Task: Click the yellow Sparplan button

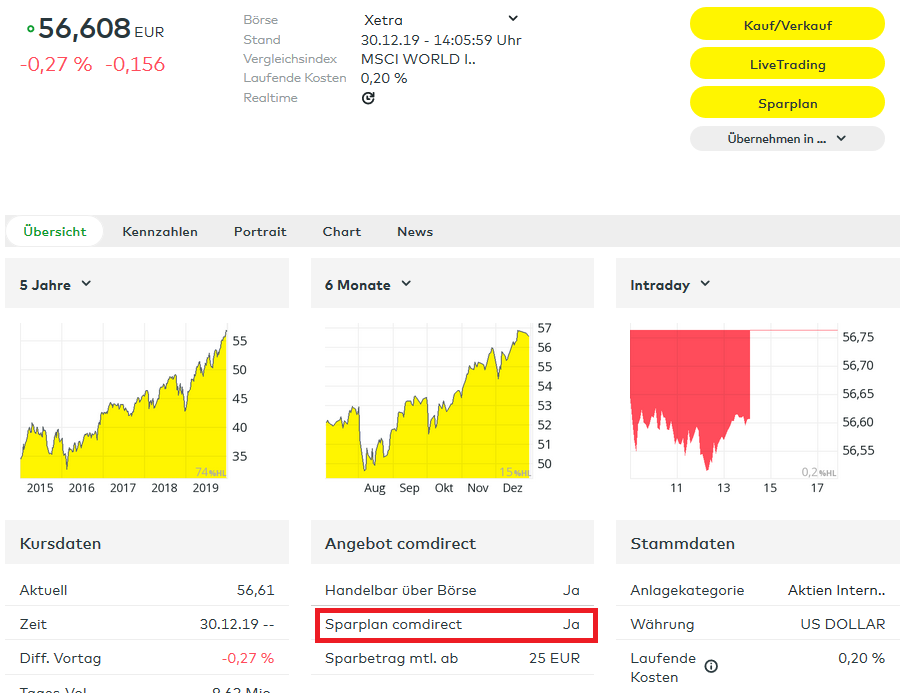Action: (x=787, y=103)
